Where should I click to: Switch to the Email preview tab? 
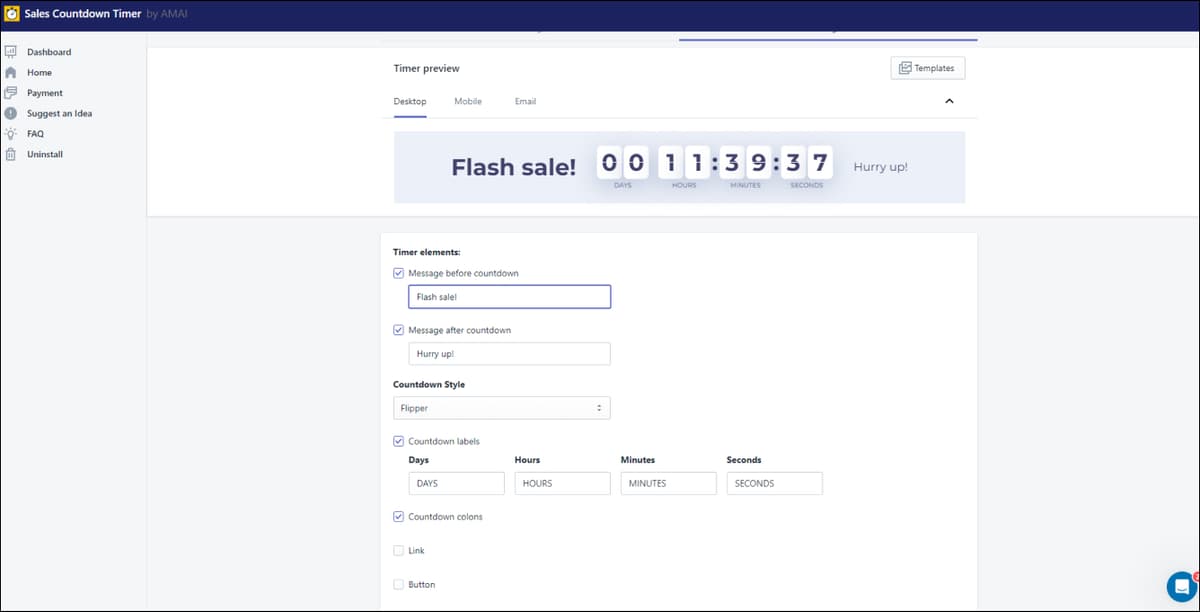pos(525,101)
